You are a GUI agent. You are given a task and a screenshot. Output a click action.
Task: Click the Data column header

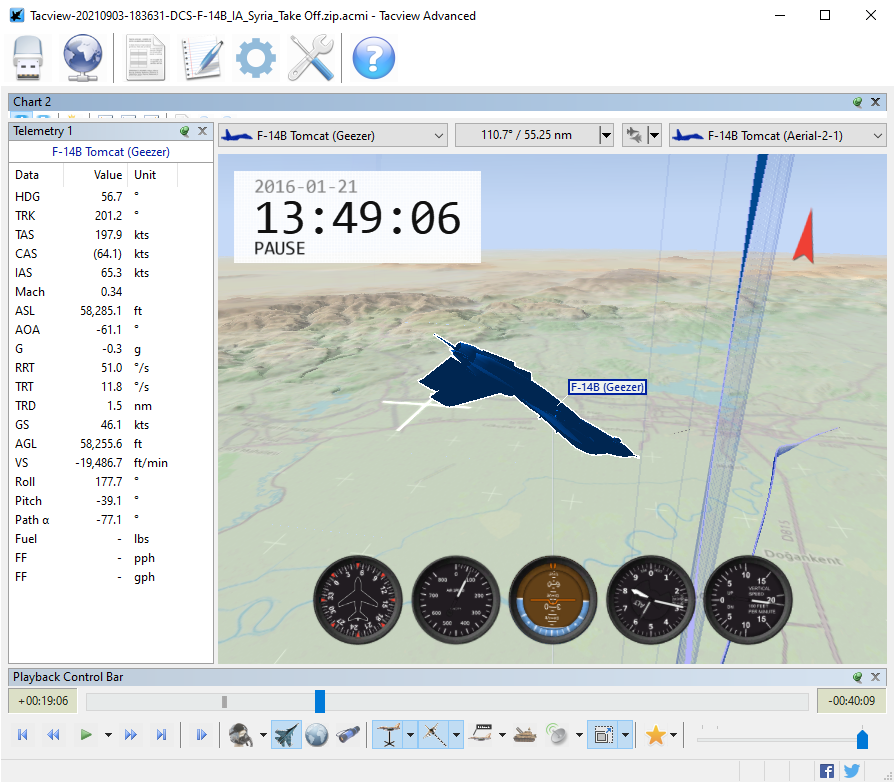37,175
